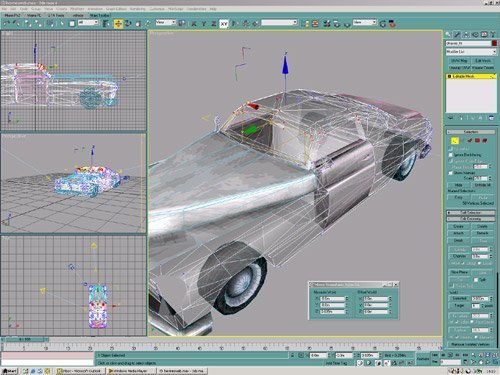
Task: Enable the Ignore Backfacing checkbox
Action: point(451,155)
